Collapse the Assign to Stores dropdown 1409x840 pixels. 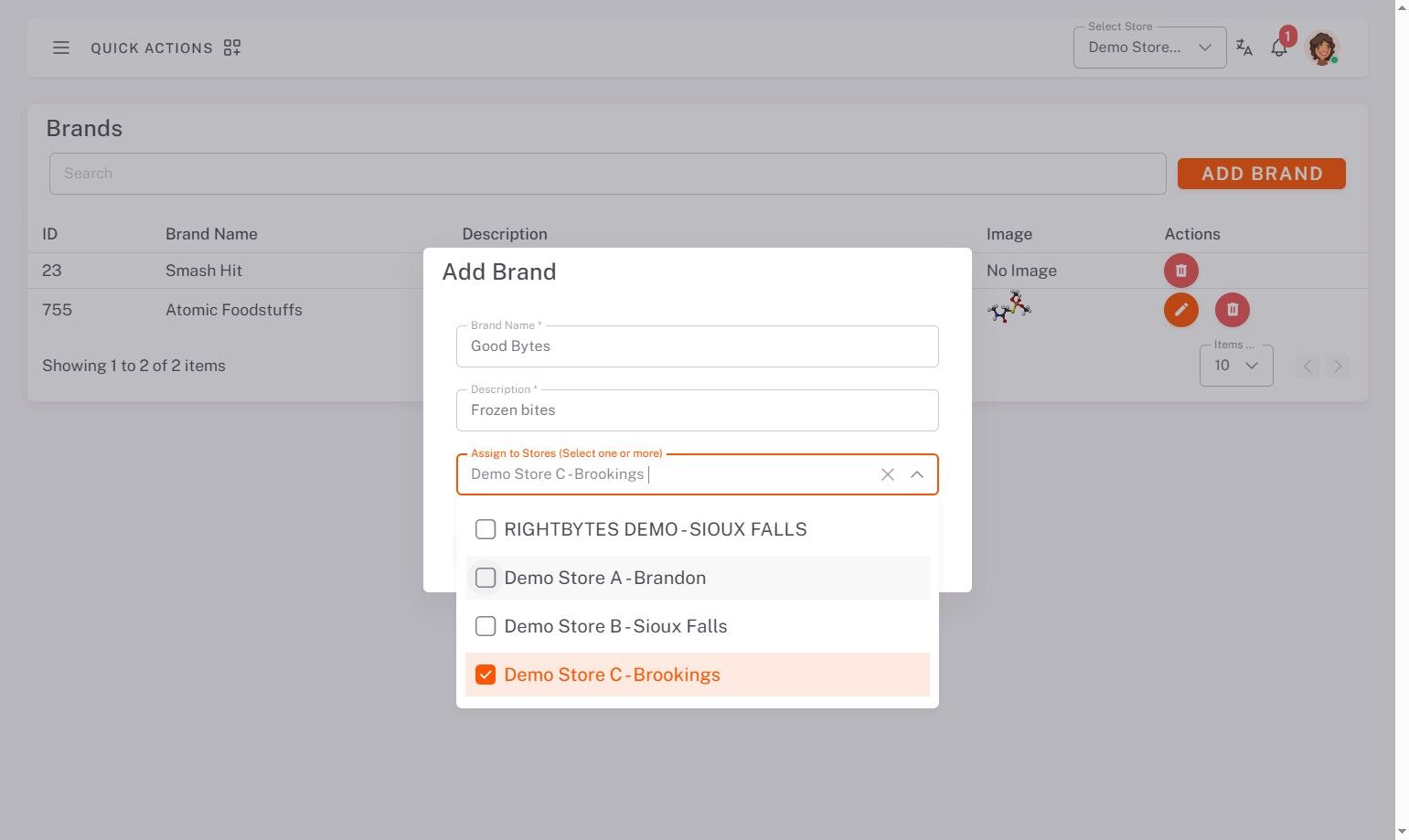pyautogui.click(x=916, y=474)
